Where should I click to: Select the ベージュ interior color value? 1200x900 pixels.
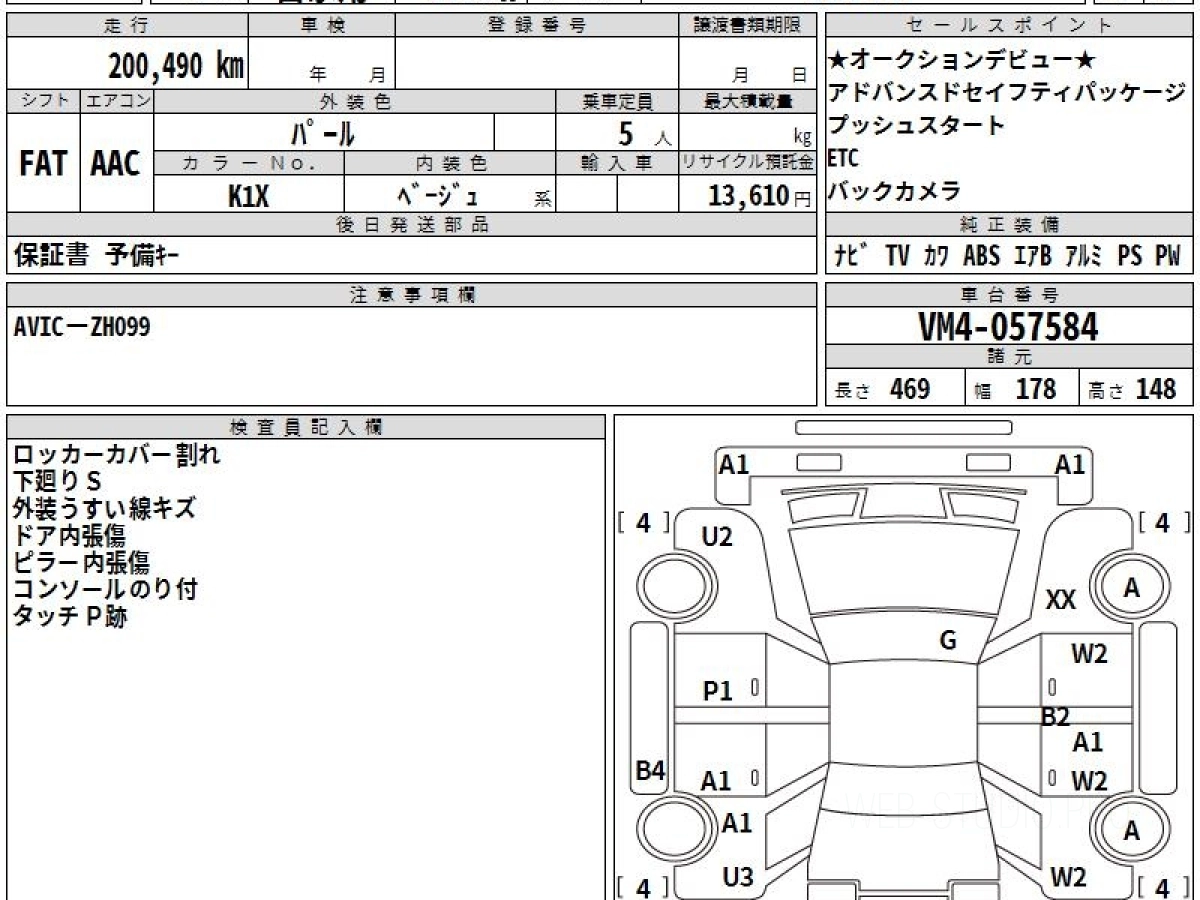coord(437,195)
